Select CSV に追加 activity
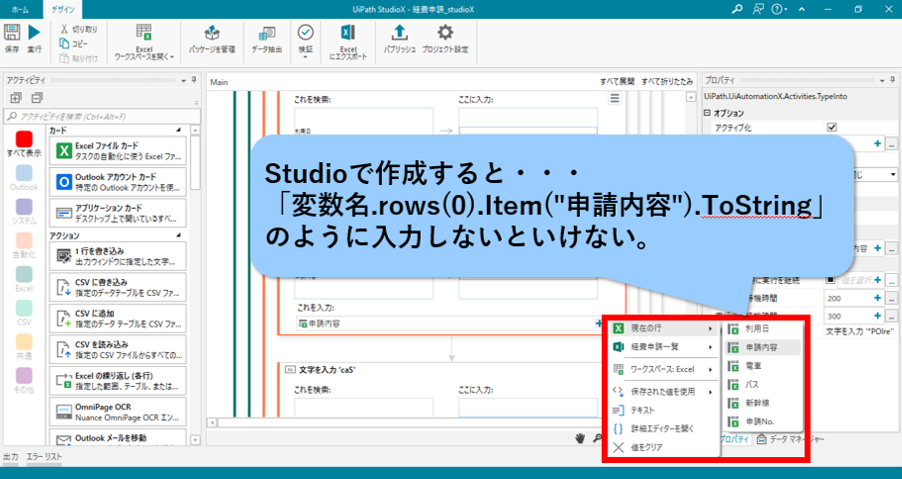 pos(118,319)
